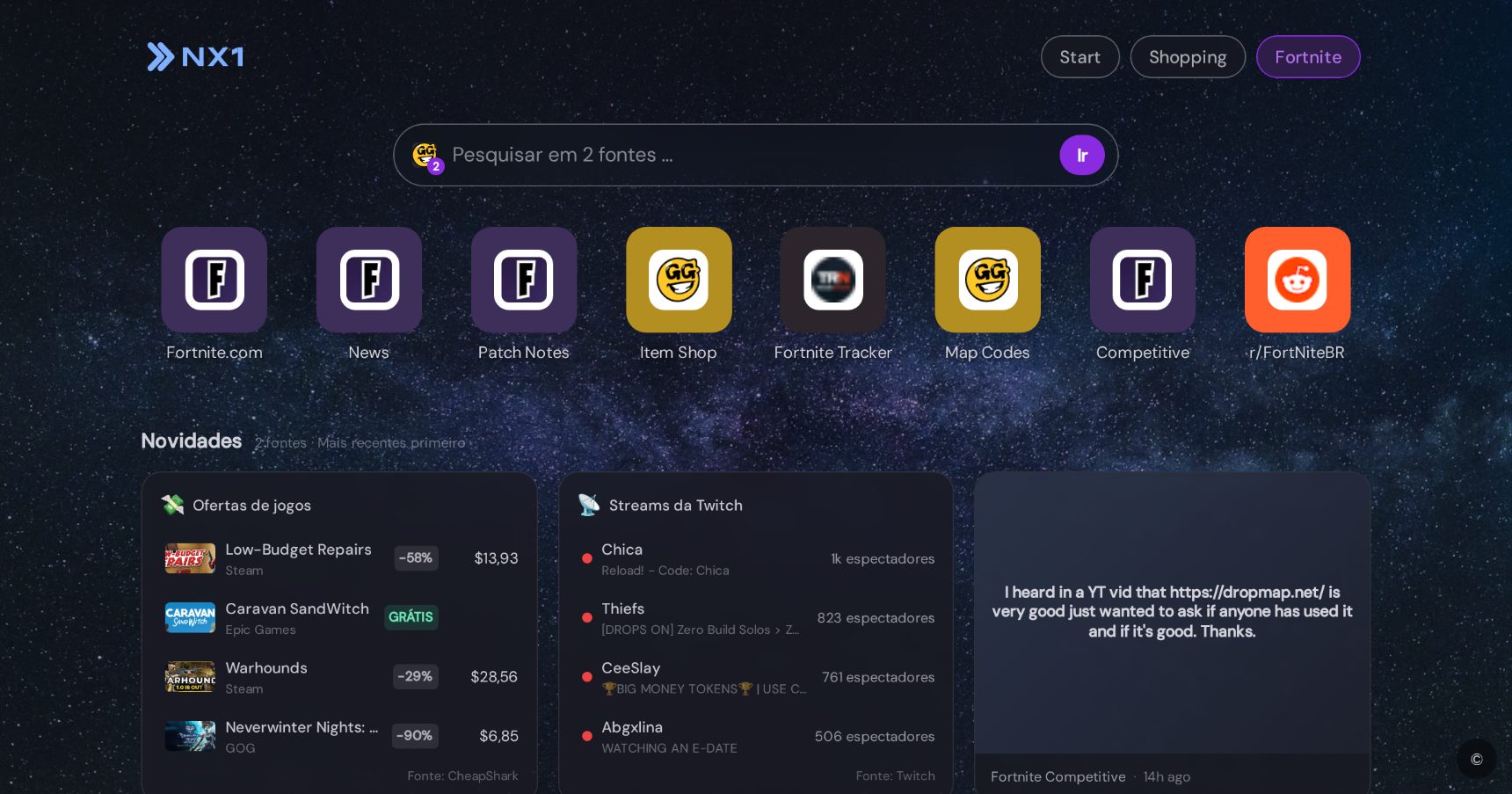
Task: Click the 506 espectadores count
Action: point(875,737)
